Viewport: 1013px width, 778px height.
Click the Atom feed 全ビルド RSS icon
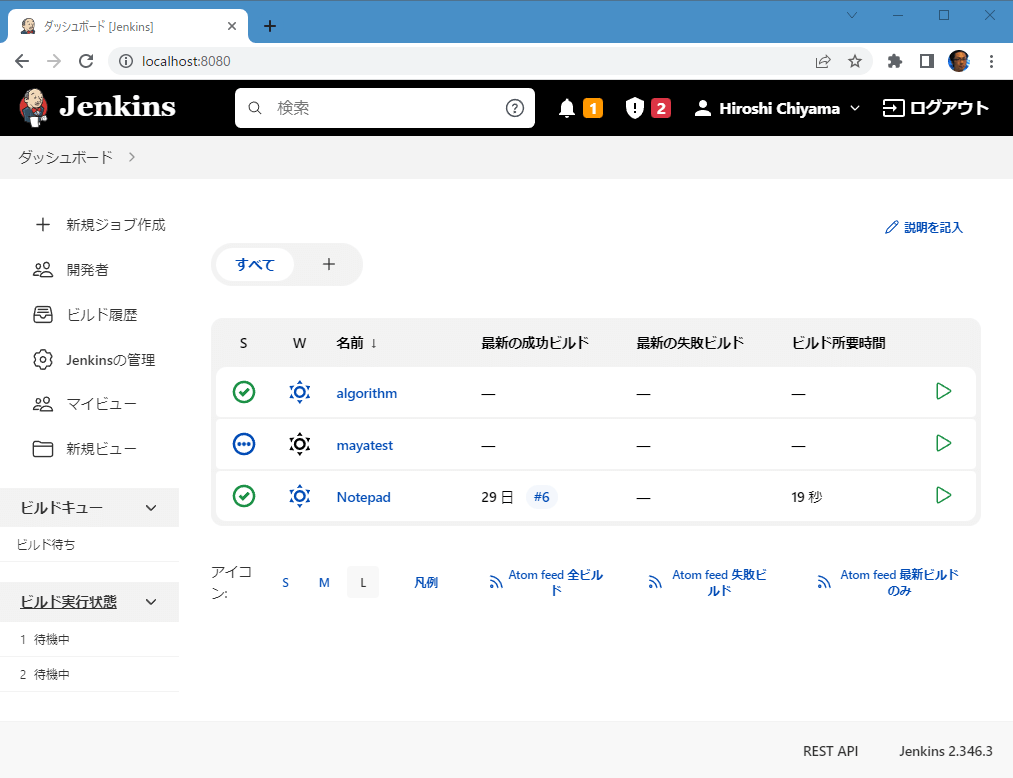496,582
